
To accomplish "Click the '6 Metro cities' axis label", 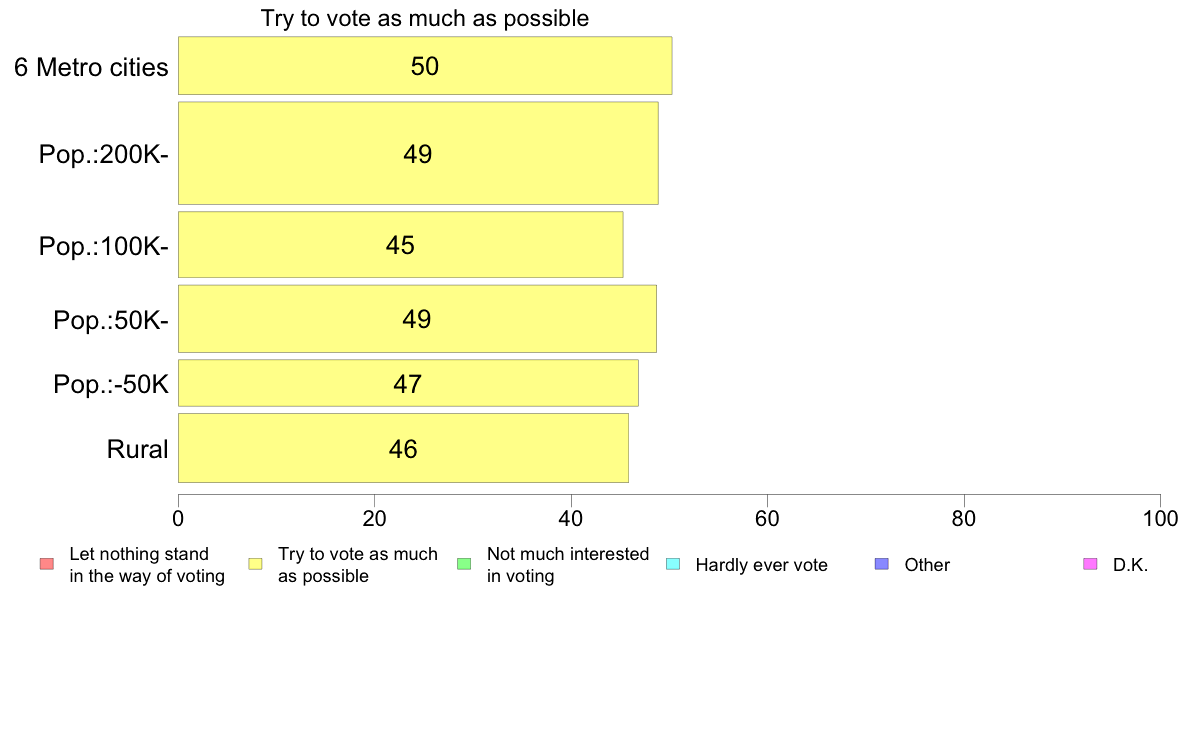I will (x=91, y=67).
